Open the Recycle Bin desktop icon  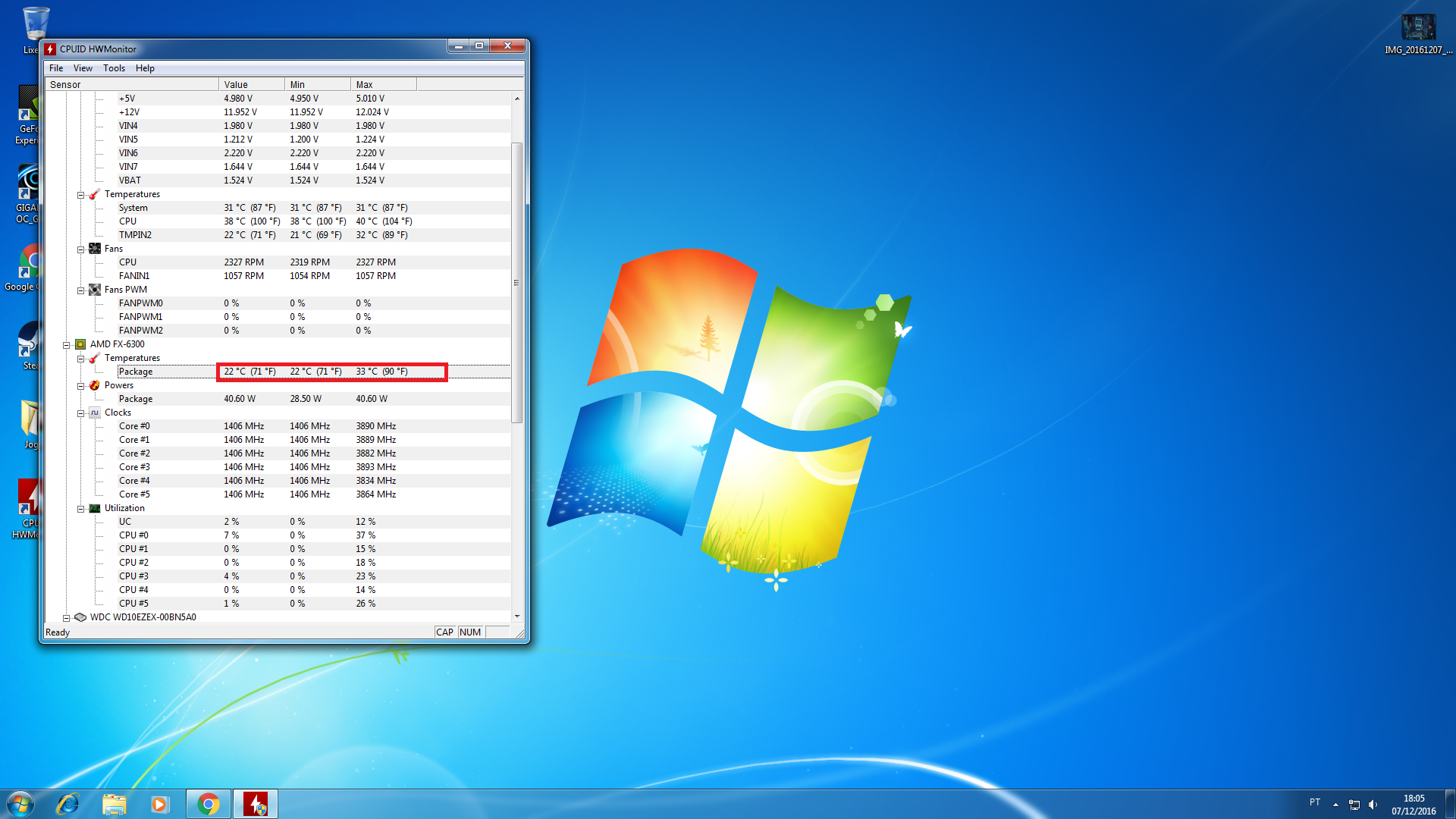click(x=35, y=30)
